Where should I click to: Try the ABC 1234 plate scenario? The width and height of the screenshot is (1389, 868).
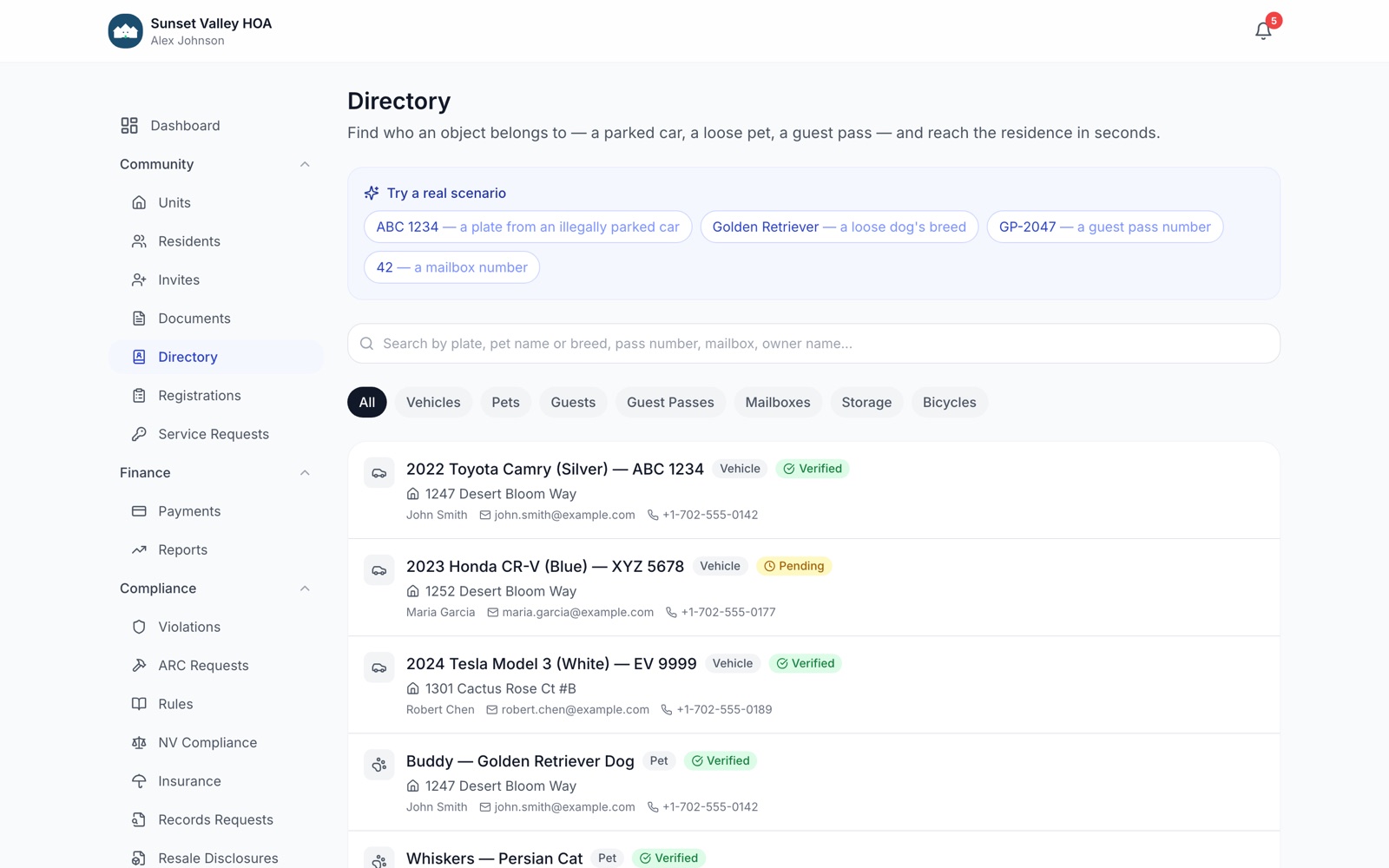528,227
